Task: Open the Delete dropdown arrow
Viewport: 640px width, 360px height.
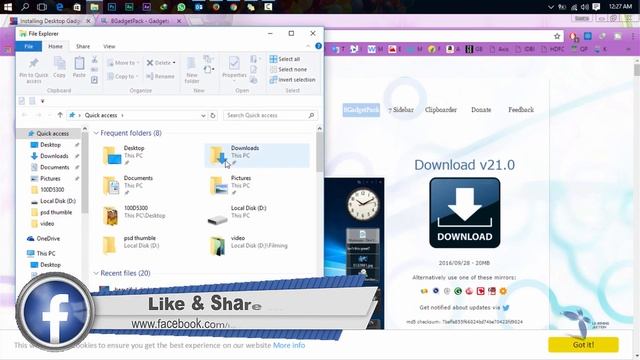Action: click(x=174, y=63)
